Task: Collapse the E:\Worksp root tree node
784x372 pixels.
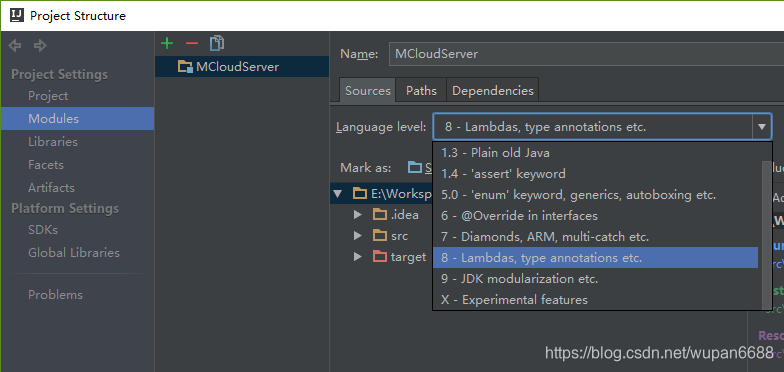Action: tap(338, 194)
